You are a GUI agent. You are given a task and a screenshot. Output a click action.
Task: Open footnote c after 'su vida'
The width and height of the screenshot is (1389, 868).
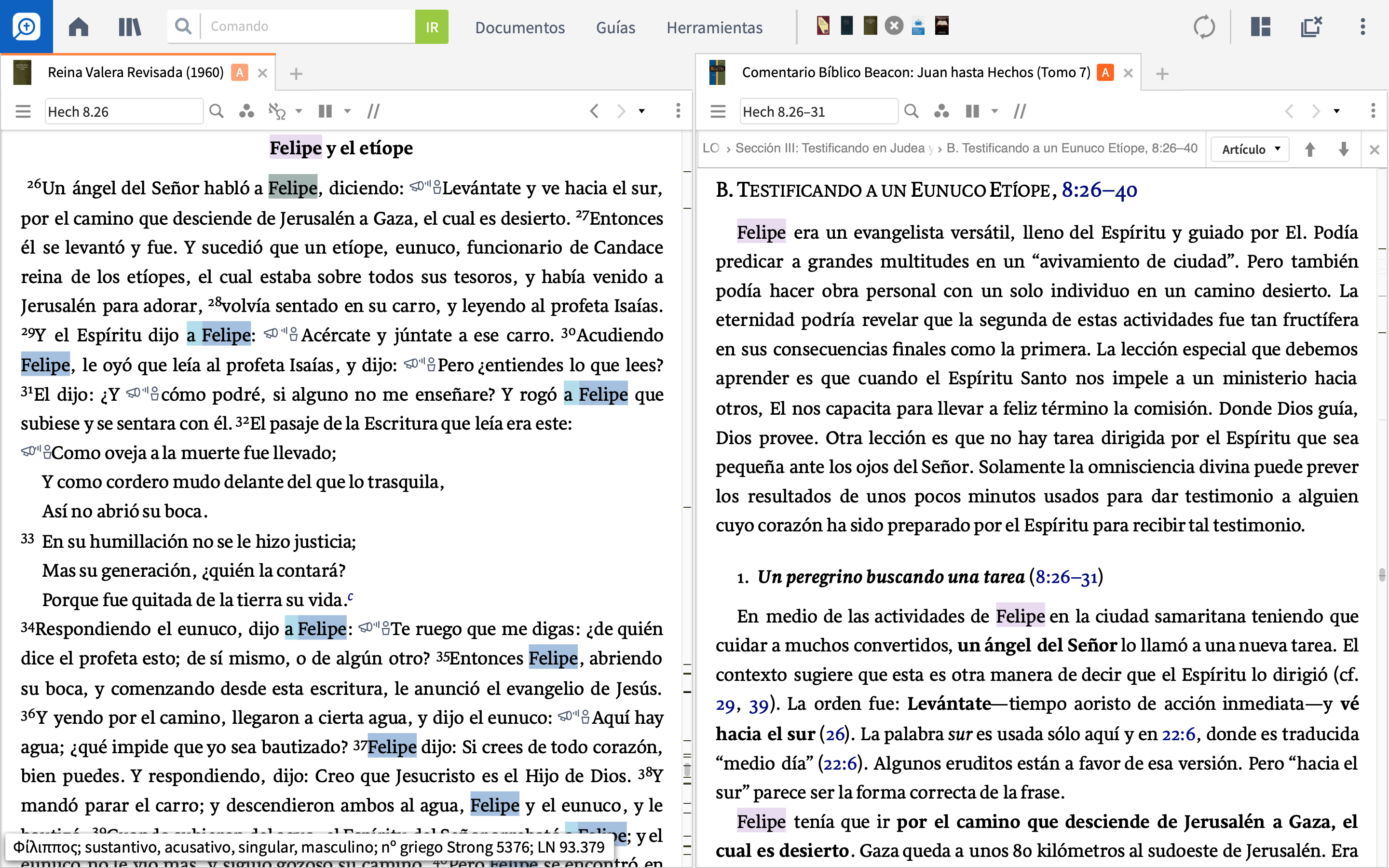coord(350,597)
